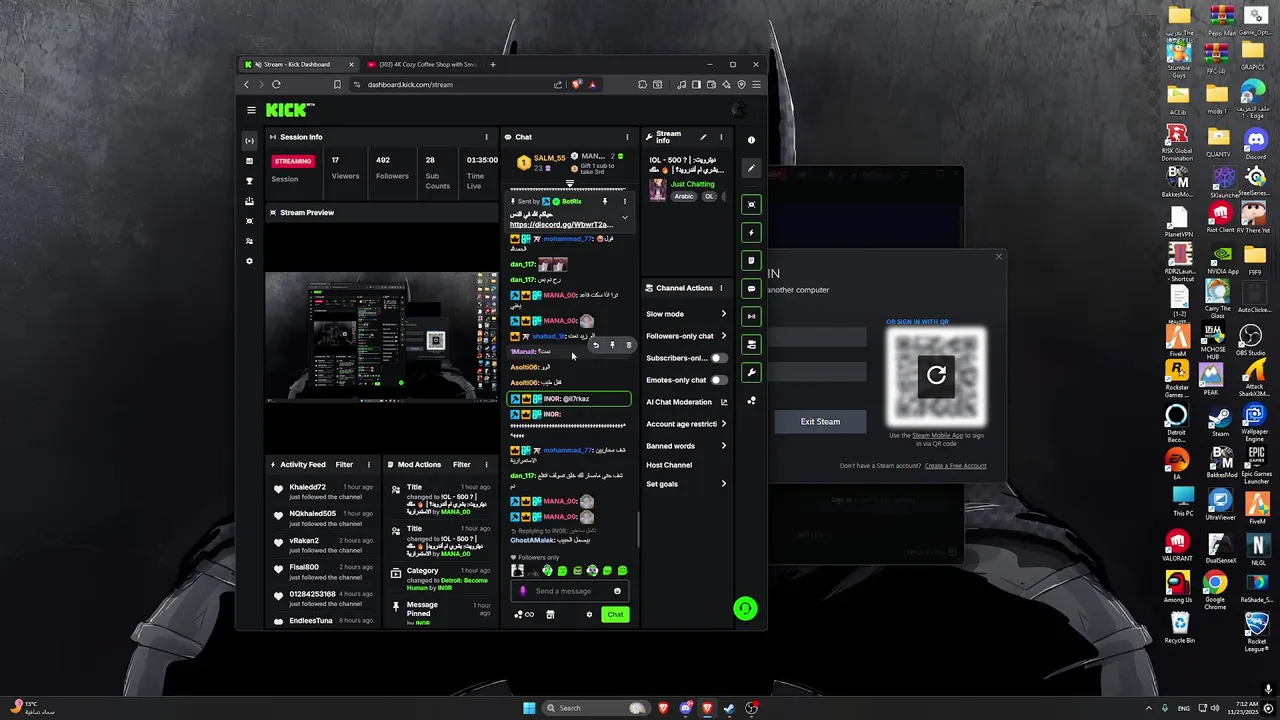The width and height of the screenshot is (1280, 720).
Task: Click the Stream Preview video thumbnail
Action: pyautogui.click(x=381, y=336)
